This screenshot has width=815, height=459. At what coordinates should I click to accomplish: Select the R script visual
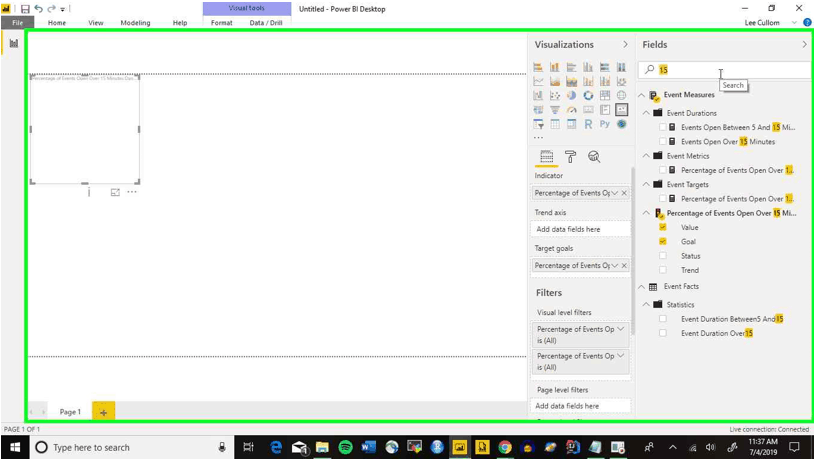click(x=588, y=124)
